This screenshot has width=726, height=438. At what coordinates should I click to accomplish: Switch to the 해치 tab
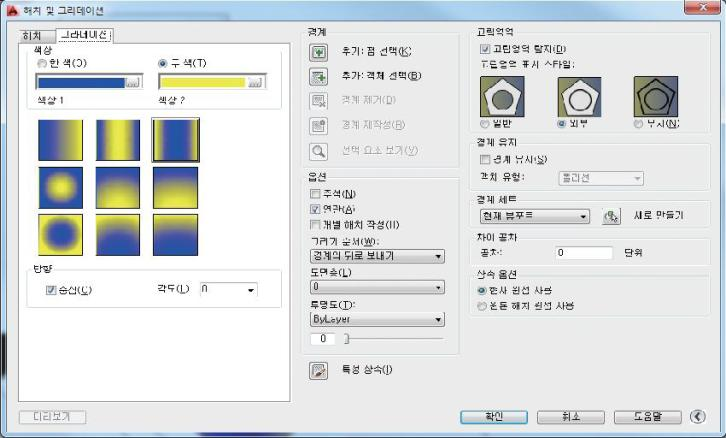(32, 35)
